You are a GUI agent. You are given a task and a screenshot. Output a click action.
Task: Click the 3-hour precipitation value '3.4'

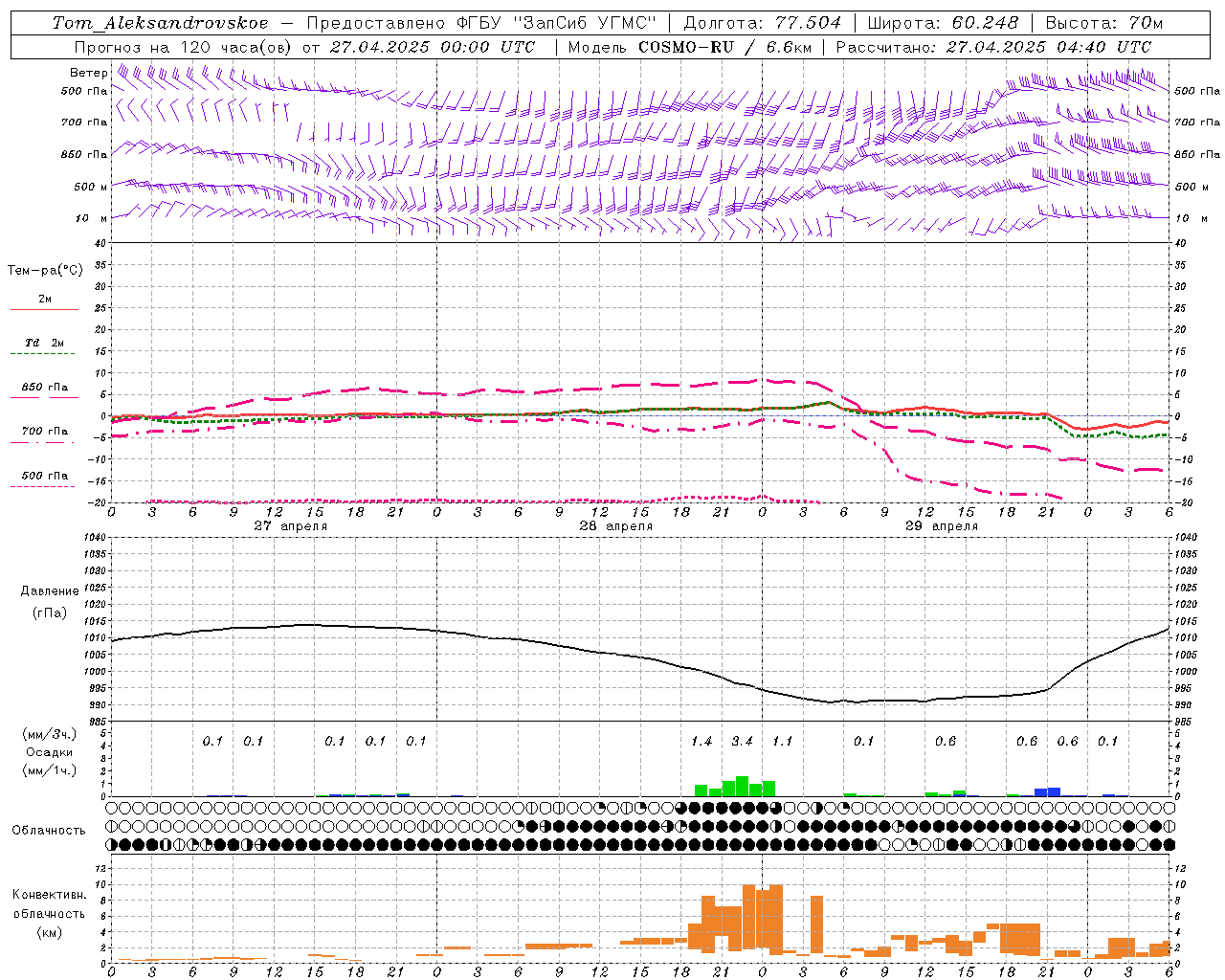coord(742,742)
